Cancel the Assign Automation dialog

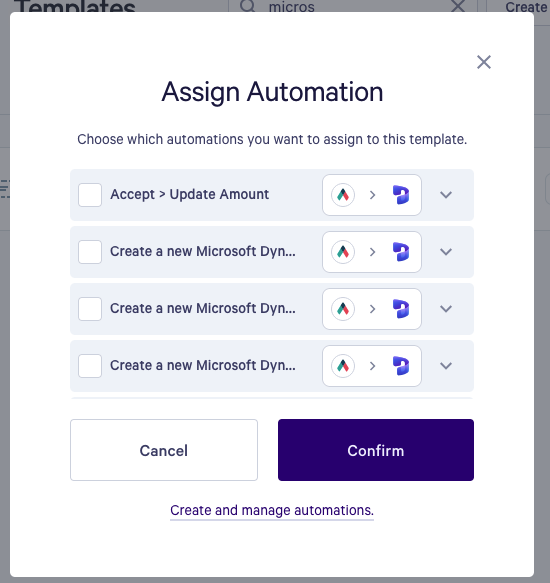tap(164, 450)
